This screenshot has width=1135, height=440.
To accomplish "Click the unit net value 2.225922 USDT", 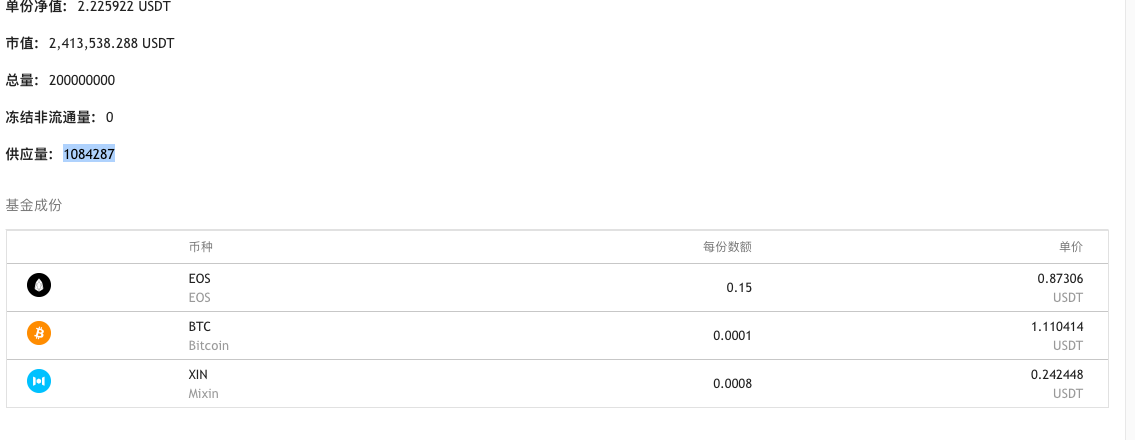I will click(x=124, y=7).
